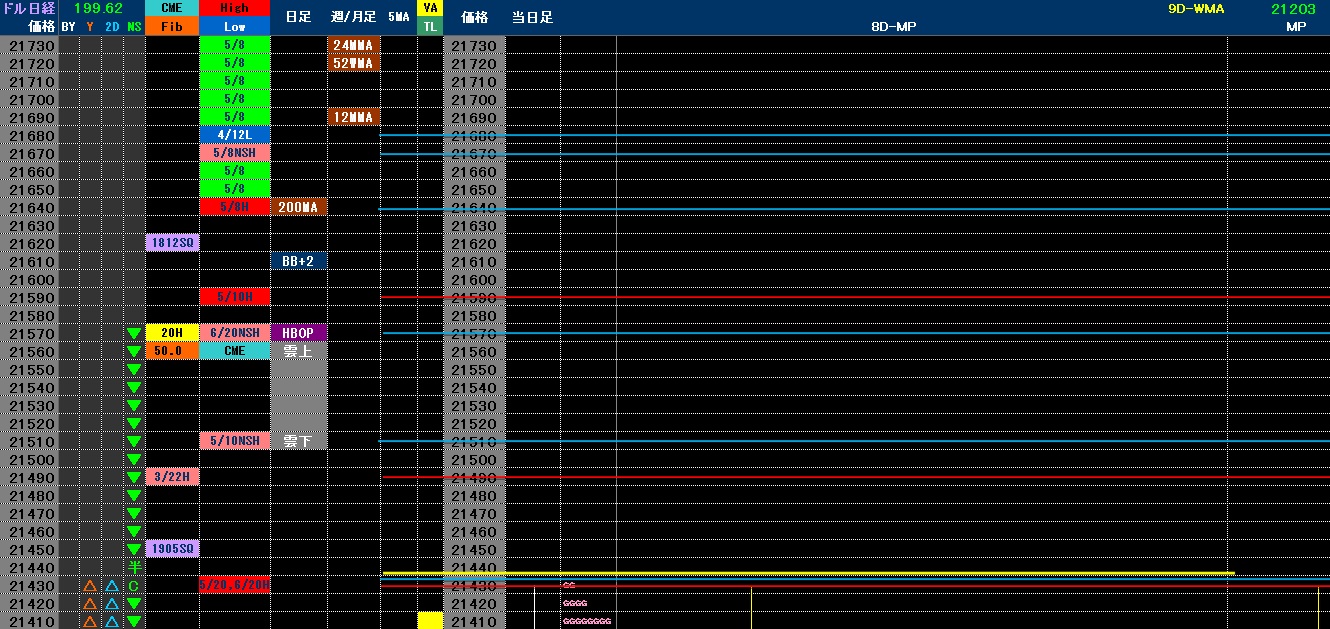Select the brown 200MA cell
This screenshot has width=1330, height=629.
tap(298, 207)
